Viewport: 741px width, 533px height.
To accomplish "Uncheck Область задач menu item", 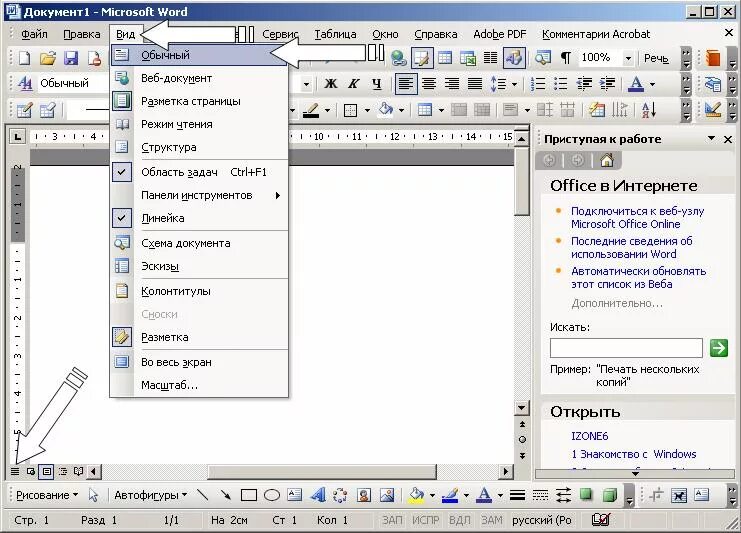I will tap(199, 172).
